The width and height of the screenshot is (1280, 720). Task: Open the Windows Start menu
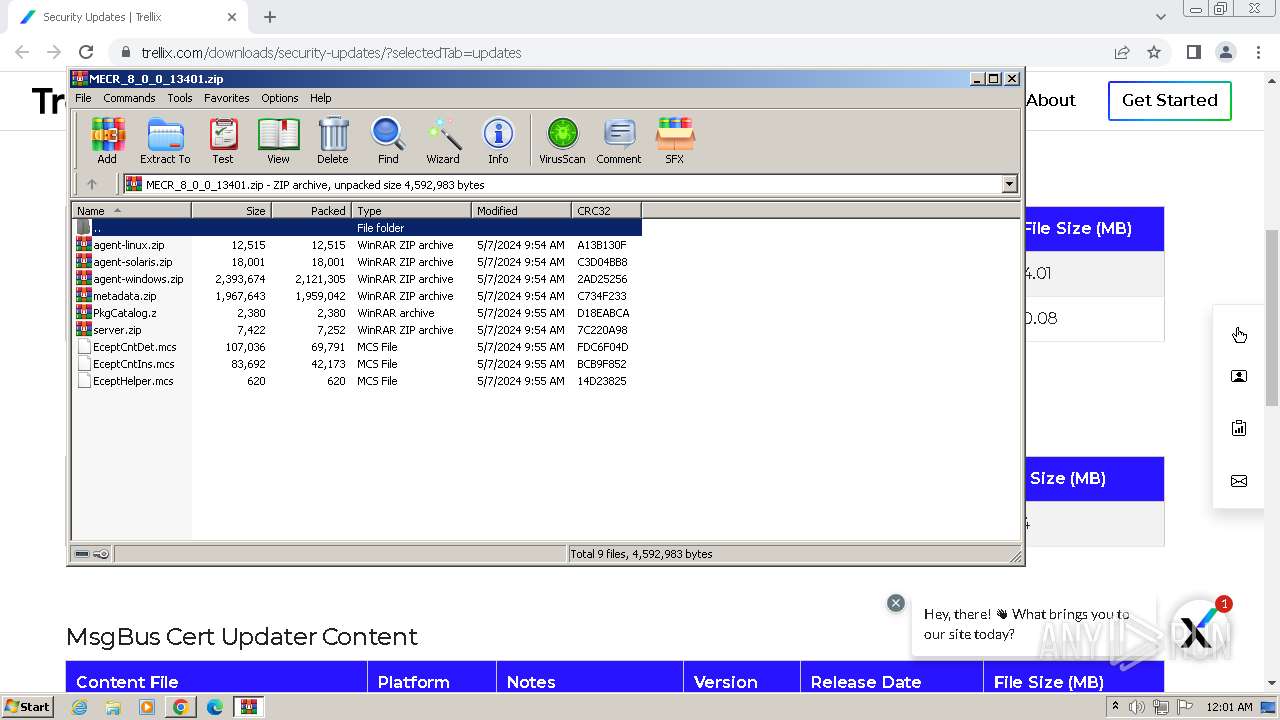[x=27, y=706]
